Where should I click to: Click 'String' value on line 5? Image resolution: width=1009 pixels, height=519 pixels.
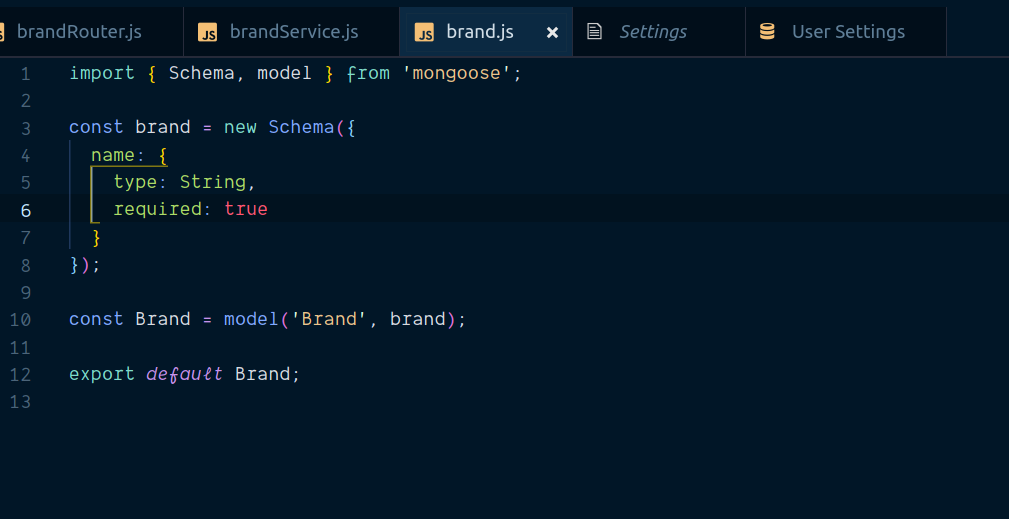[212, 182]
